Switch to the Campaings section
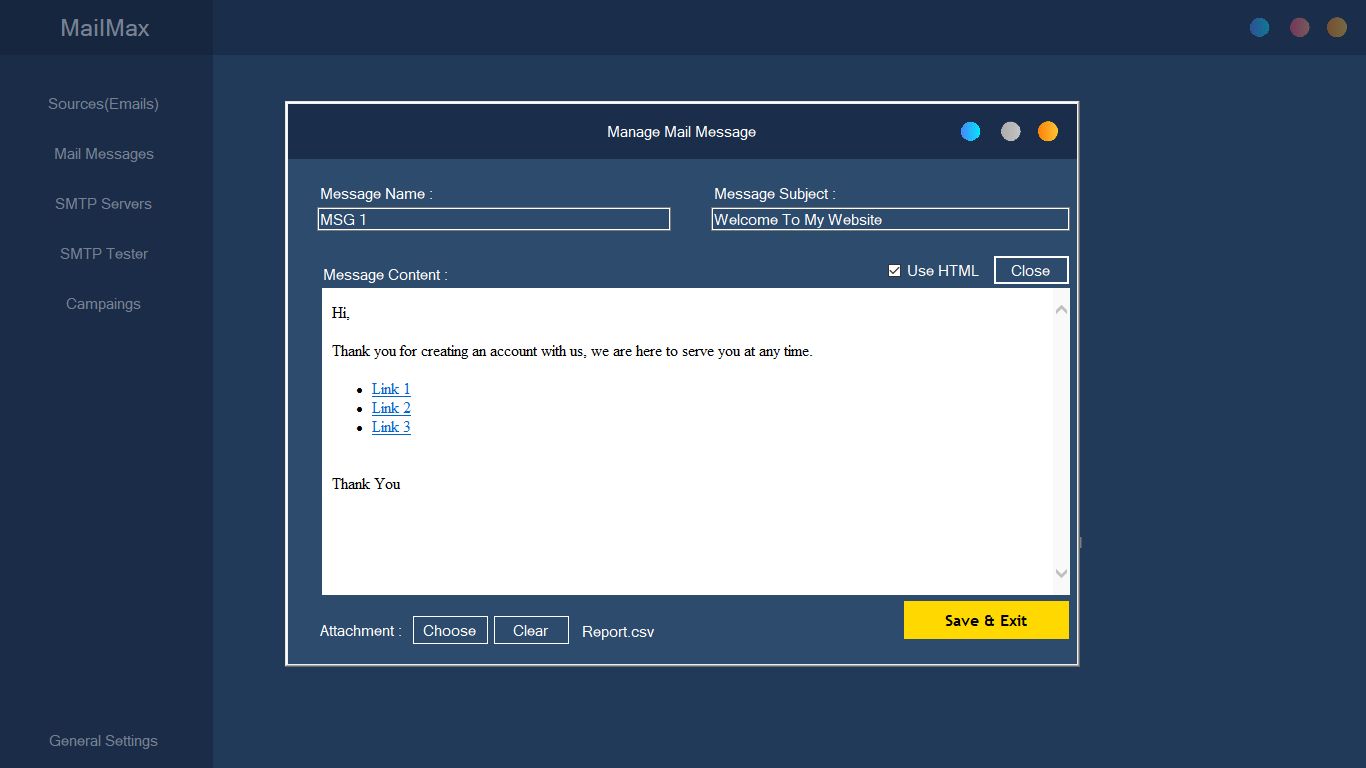 103,303
